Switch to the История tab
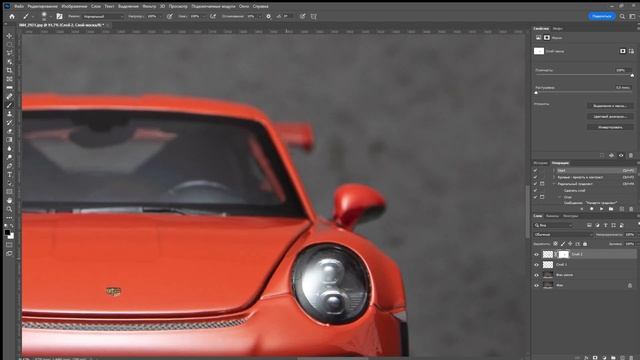The width and height of the screenshot is (640, 360). click(541, 163)
